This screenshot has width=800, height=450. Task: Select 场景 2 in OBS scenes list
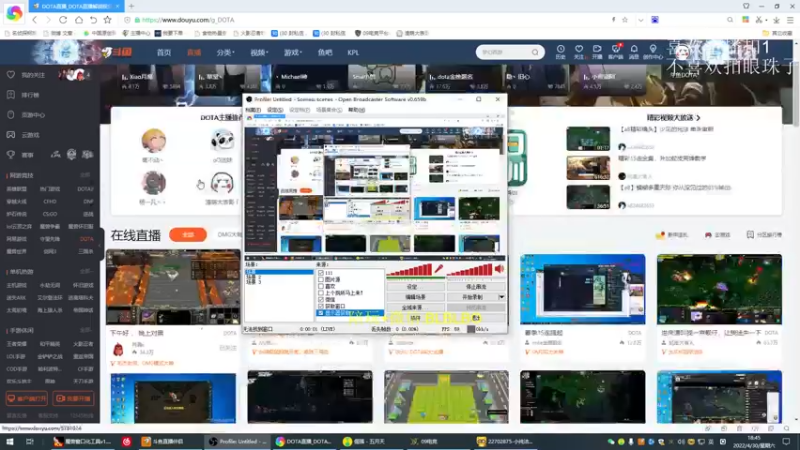tap(254, 278)
